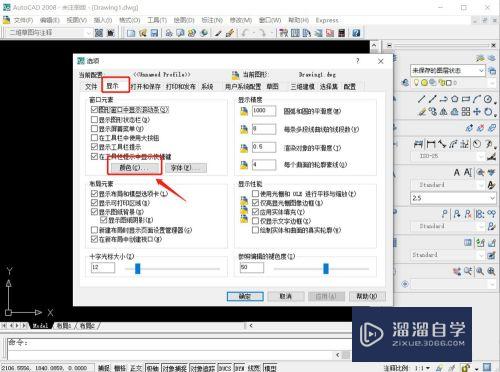500x372 pixels.
Task: Switch to the 草图 tab in Options
Action: click(x=272, y=87)
